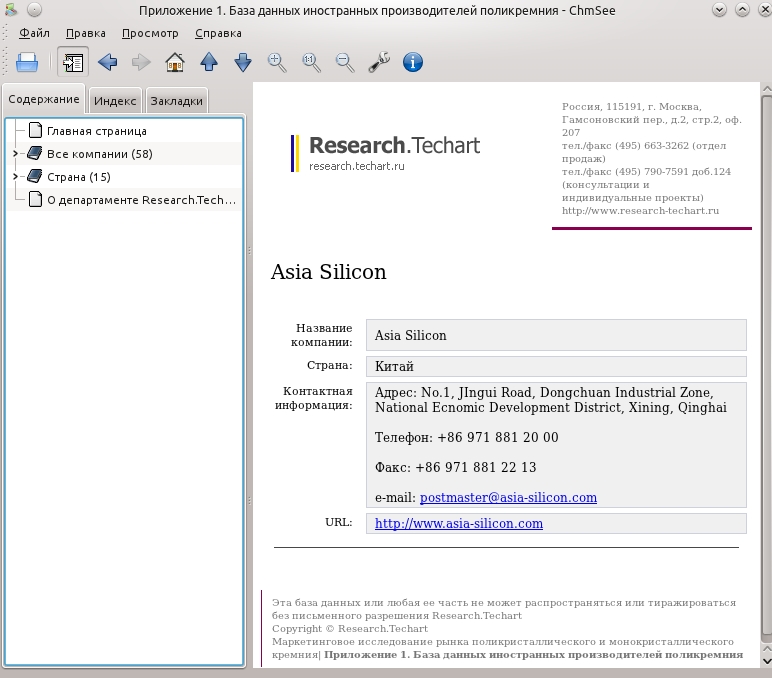
Task: Open the postmaster@asia-silicon.com email link
Action: point(508,497)
